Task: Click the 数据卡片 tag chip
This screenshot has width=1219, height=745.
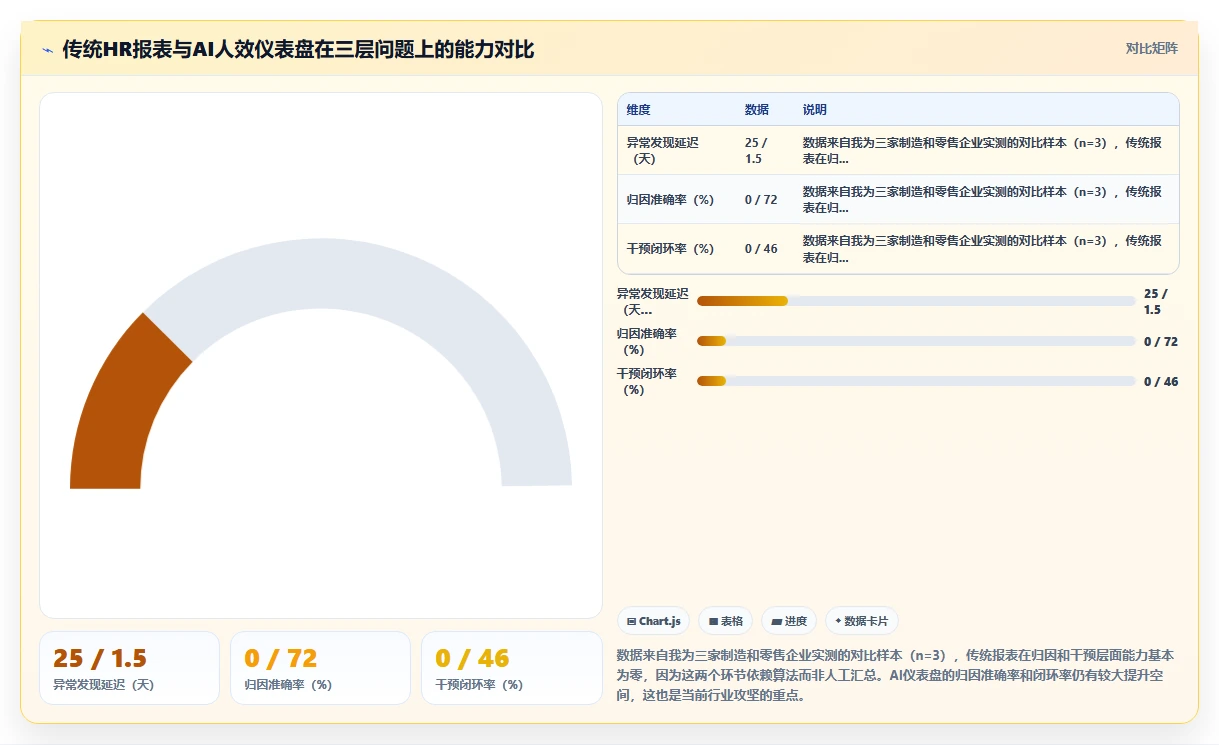Action: [x=862, y=621]
